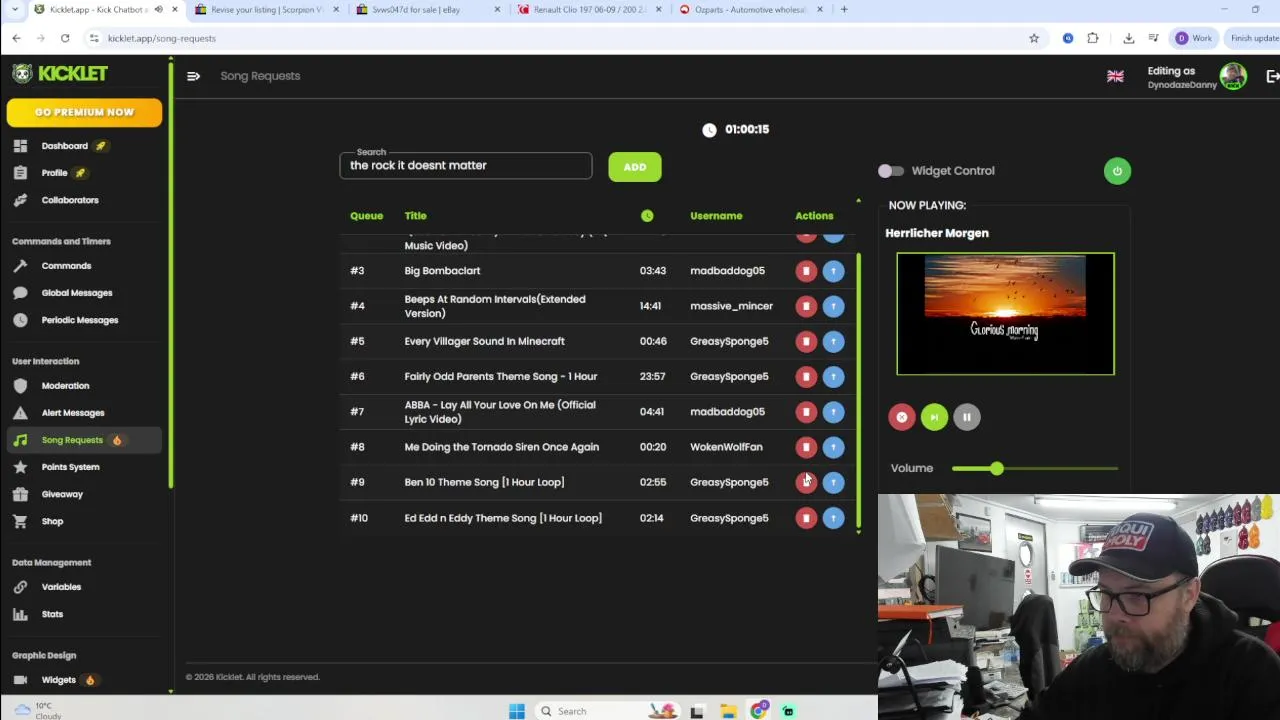Open Stats page
1280x720 pixels.
coord(52,614)
